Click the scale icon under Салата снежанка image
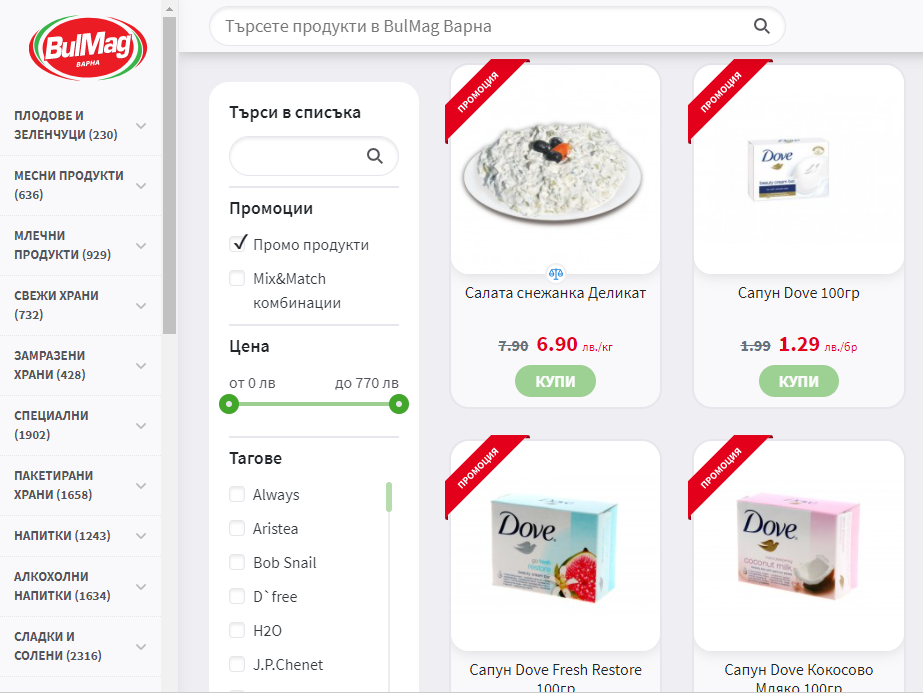 [x=556, y=273]
